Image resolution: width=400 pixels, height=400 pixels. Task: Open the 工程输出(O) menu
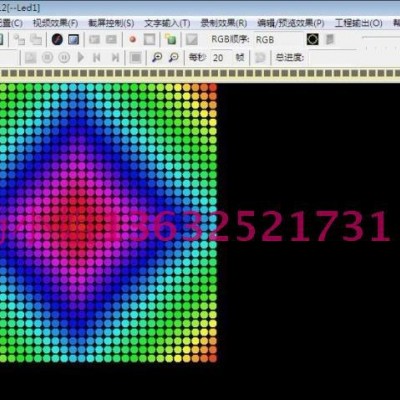pos(358,23)
